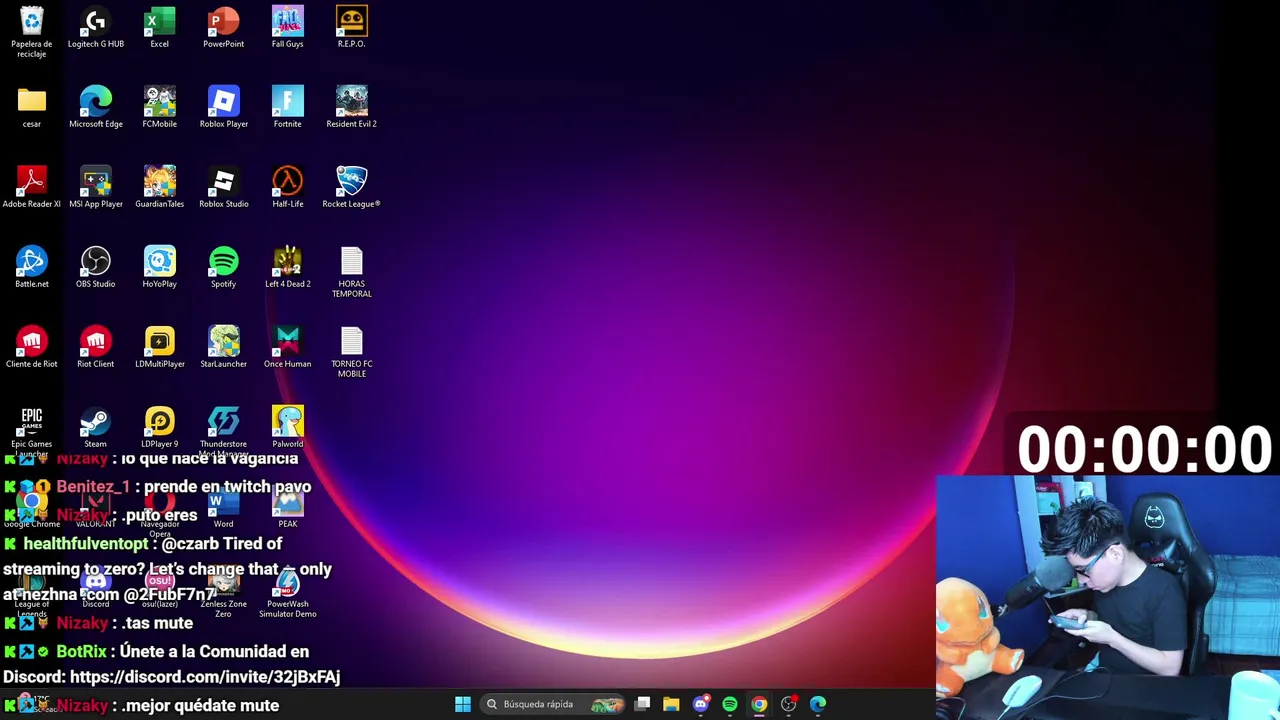Open the Papelera de reciclaje desktop icon
The width and height of the screenshot is (1280, 720).
tap(32, 32)
